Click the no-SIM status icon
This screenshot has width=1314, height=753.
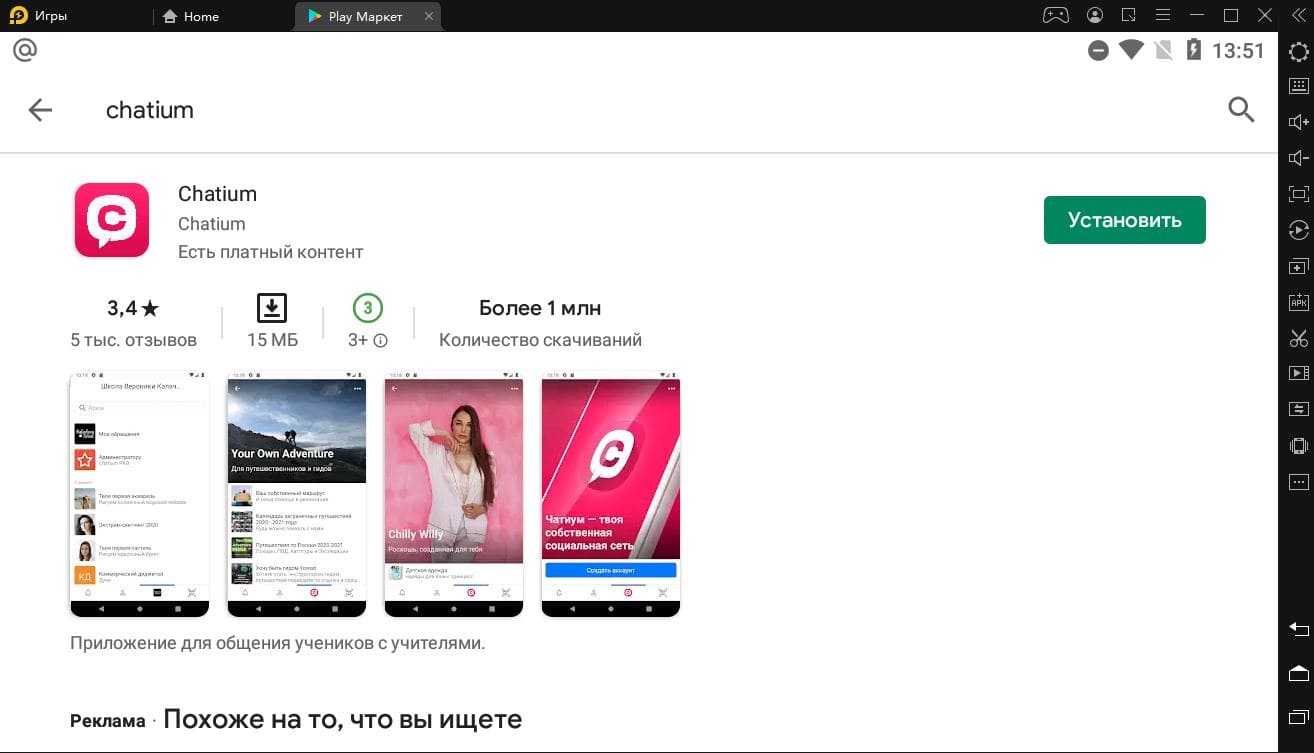[1163, 50]
